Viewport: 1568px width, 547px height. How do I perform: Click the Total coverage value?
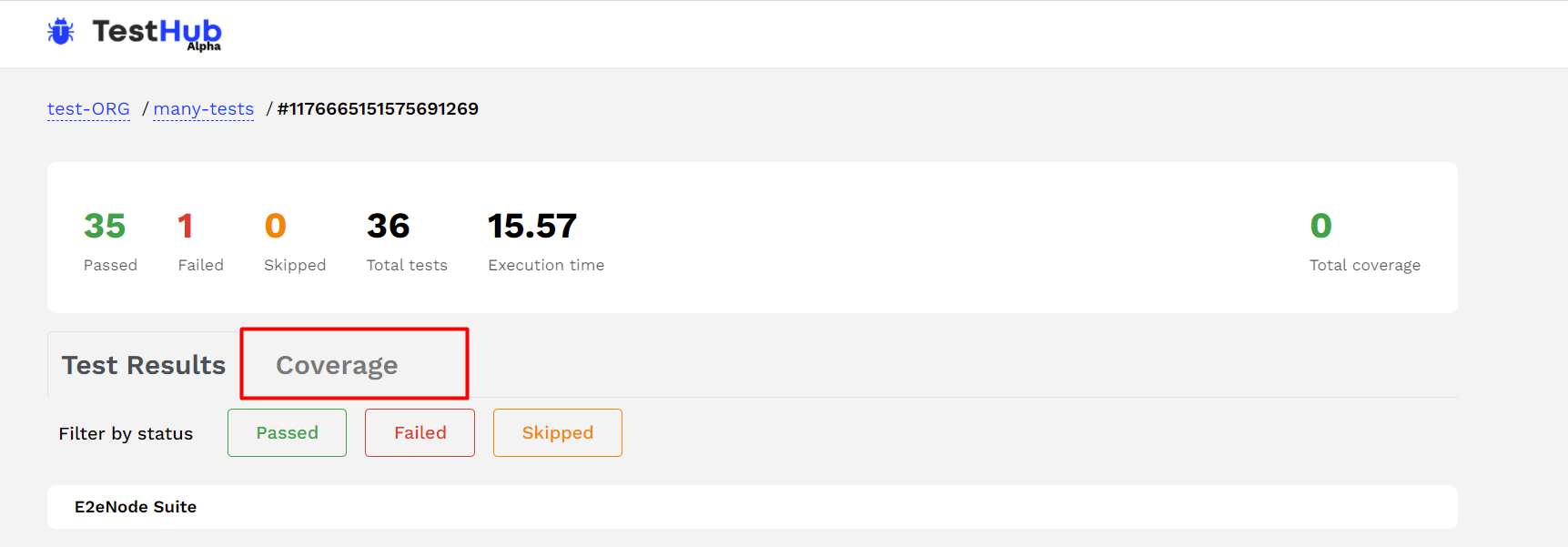[1320, 226]
